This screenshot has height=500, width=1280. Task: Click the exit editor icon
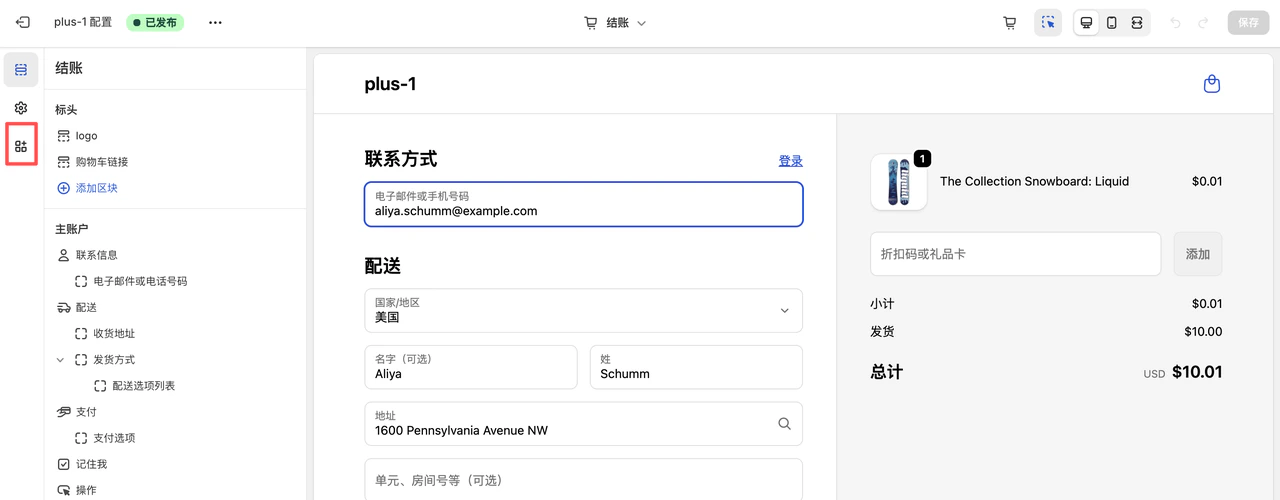pyautogui.click(x=22, y=22)
